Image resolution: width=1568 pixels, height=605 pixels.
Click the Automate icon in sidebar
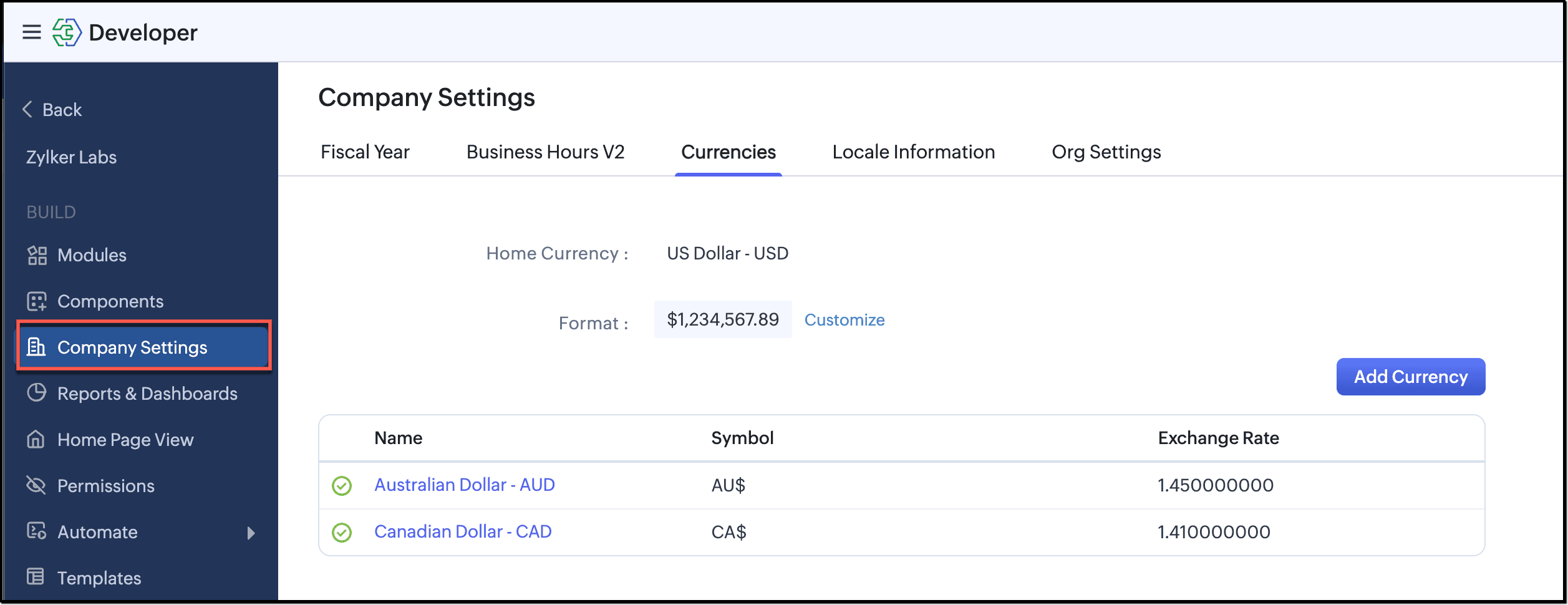(x=37, y=531)
